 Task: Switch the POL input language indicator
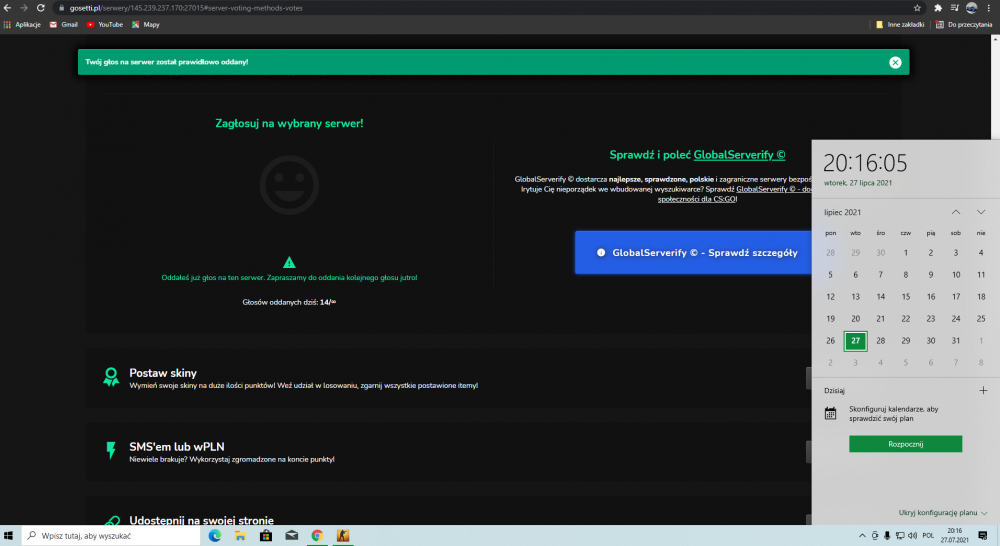[928, 536]
